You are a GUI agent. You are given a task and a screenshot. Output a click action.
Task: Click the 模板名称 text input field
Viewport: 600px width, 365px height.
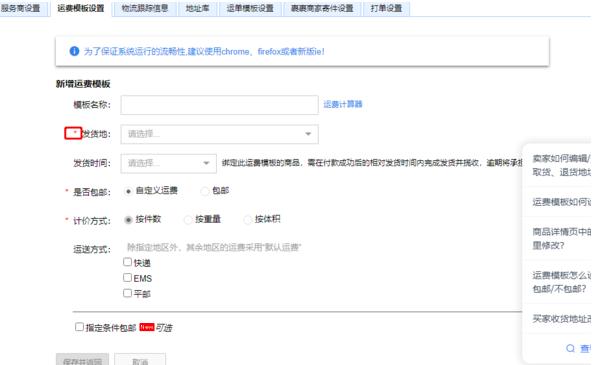[x=219, y=105]
